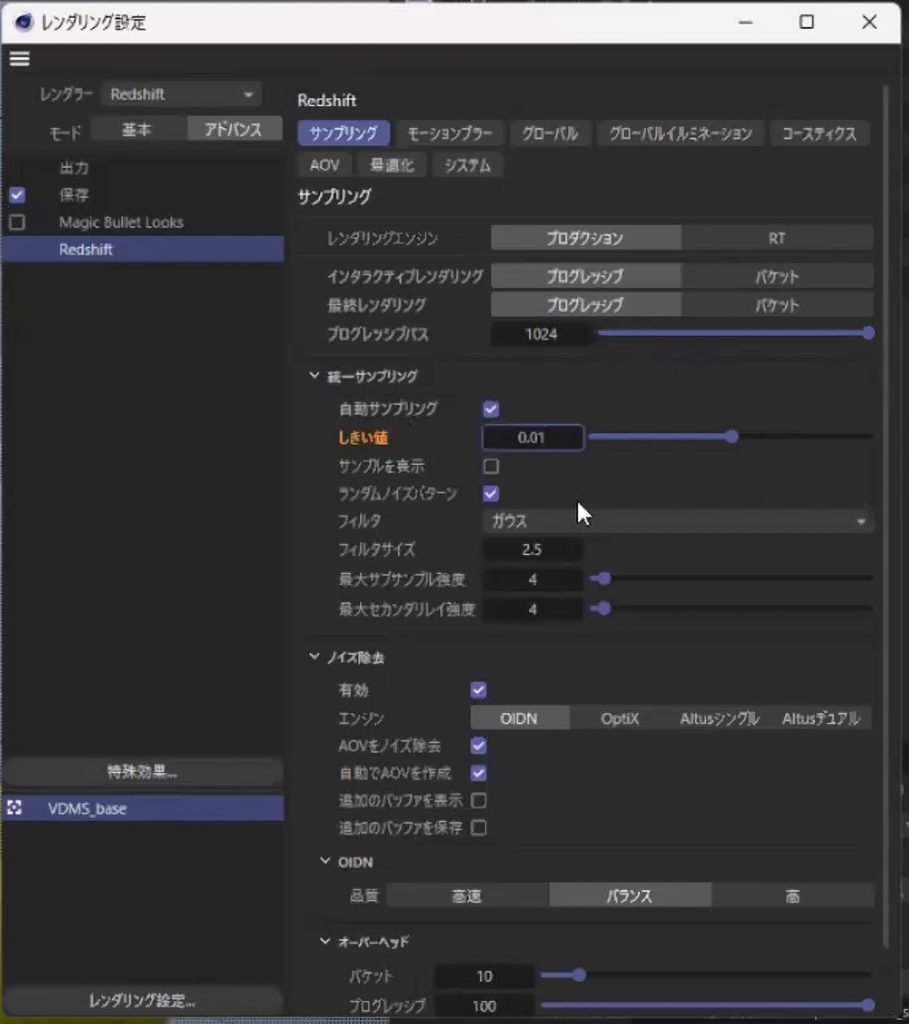Open the 最適化 tab

[392, 165]
